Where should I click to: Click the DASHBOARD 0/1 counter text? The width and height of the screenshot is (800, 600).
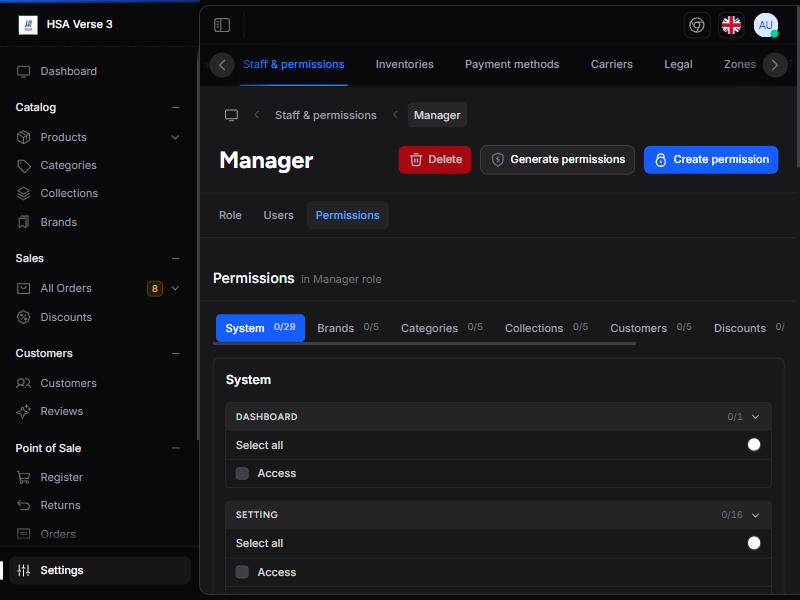point(735,417)
